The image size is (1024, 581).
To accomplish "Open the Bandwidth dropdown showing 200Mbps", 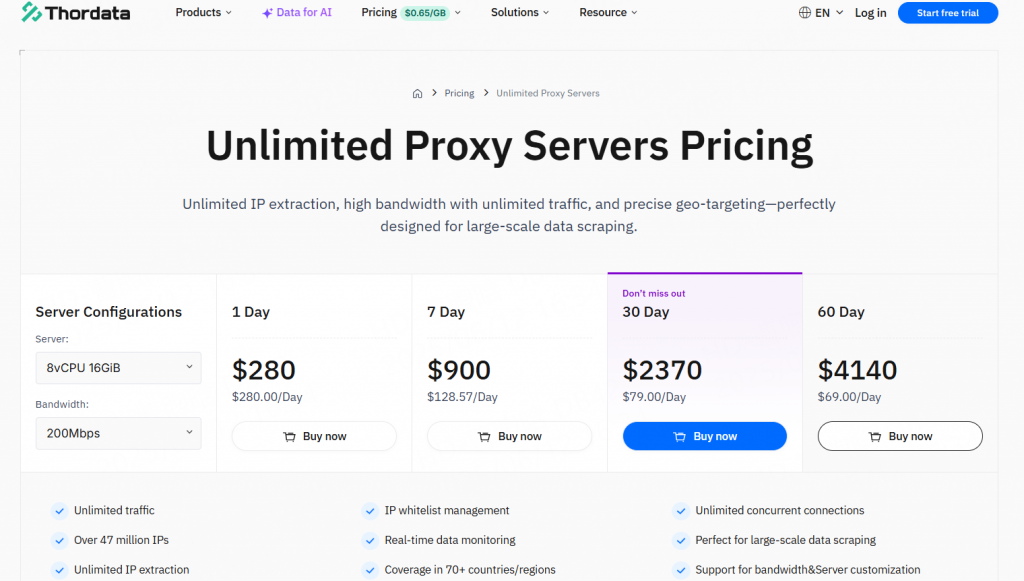I will 118,433.
